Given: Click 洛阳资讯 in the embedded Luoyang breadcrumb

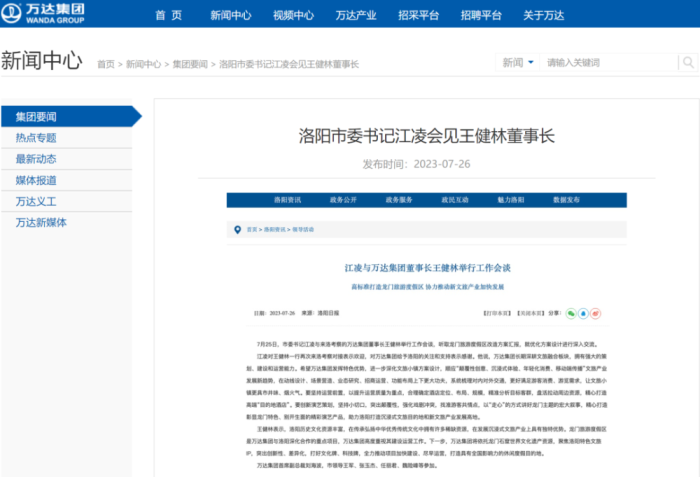Looking at the screenshot, I should (x=275, y=230).
